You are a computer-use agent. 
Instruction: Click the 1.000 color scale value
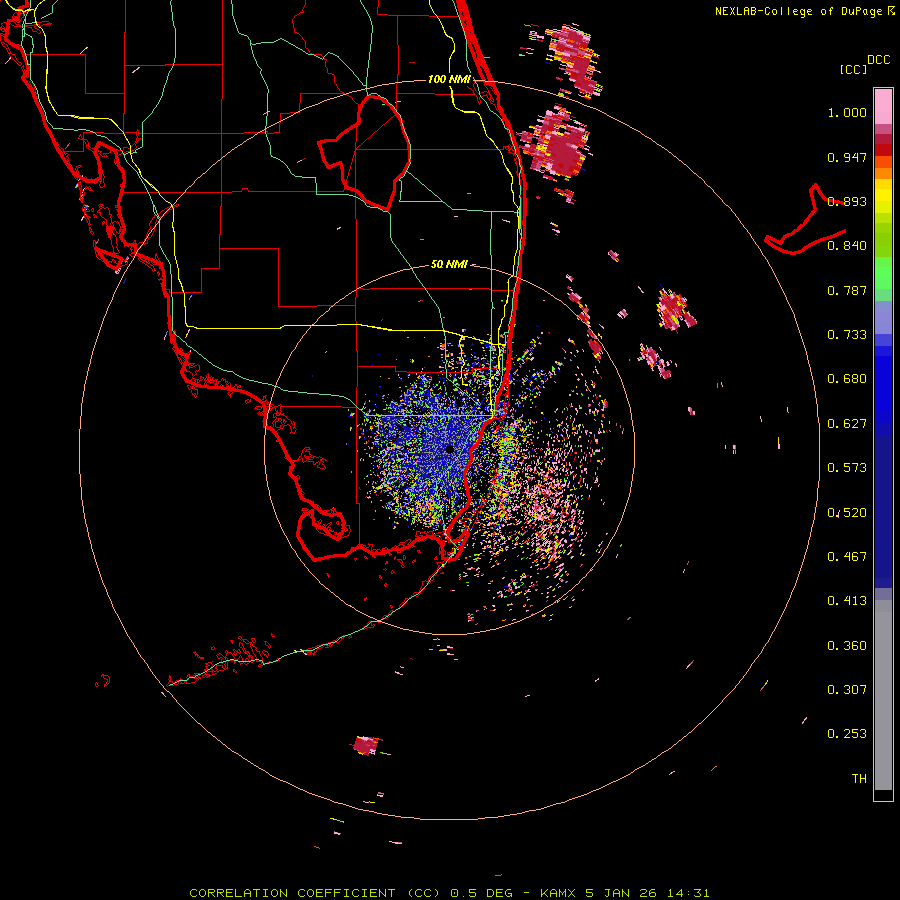tap(847, 112)
